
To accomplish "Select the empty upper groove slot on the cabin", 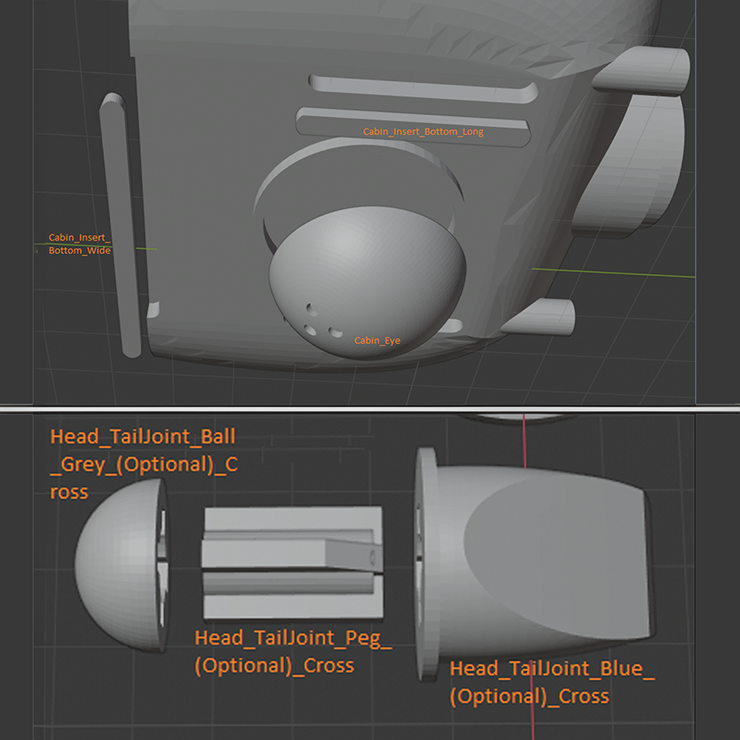I will 423,88.
